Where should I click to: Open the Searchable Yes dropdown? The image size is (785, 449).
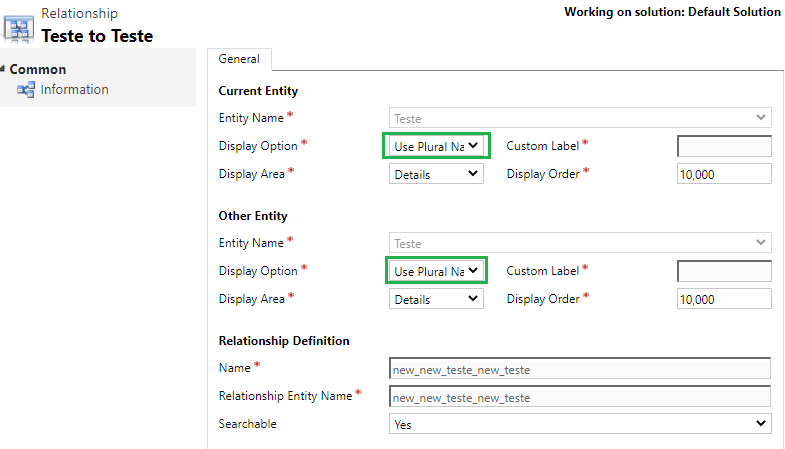pyautogui.click(x=580, y=424)
